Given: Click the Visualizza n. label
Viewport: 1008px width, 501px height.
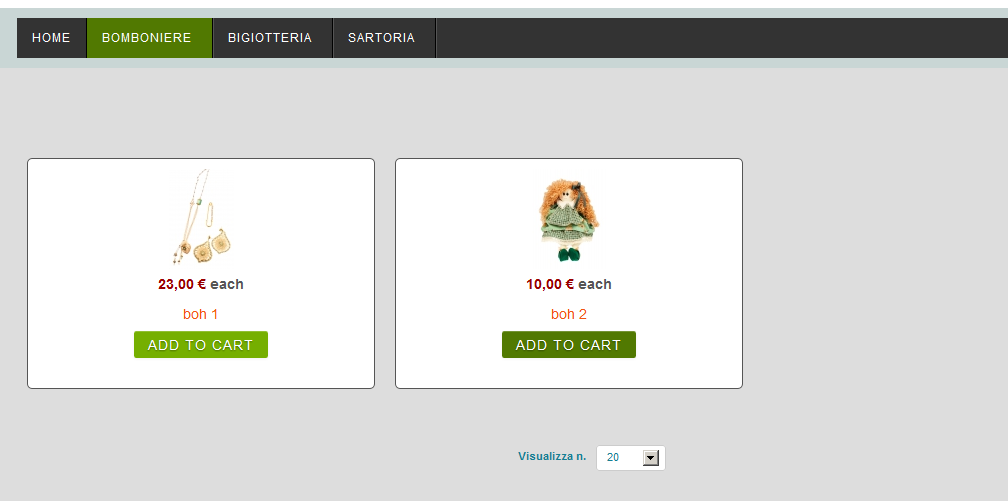Looking at the screenshot, I should pyautogui.click(x=552, y=457).
